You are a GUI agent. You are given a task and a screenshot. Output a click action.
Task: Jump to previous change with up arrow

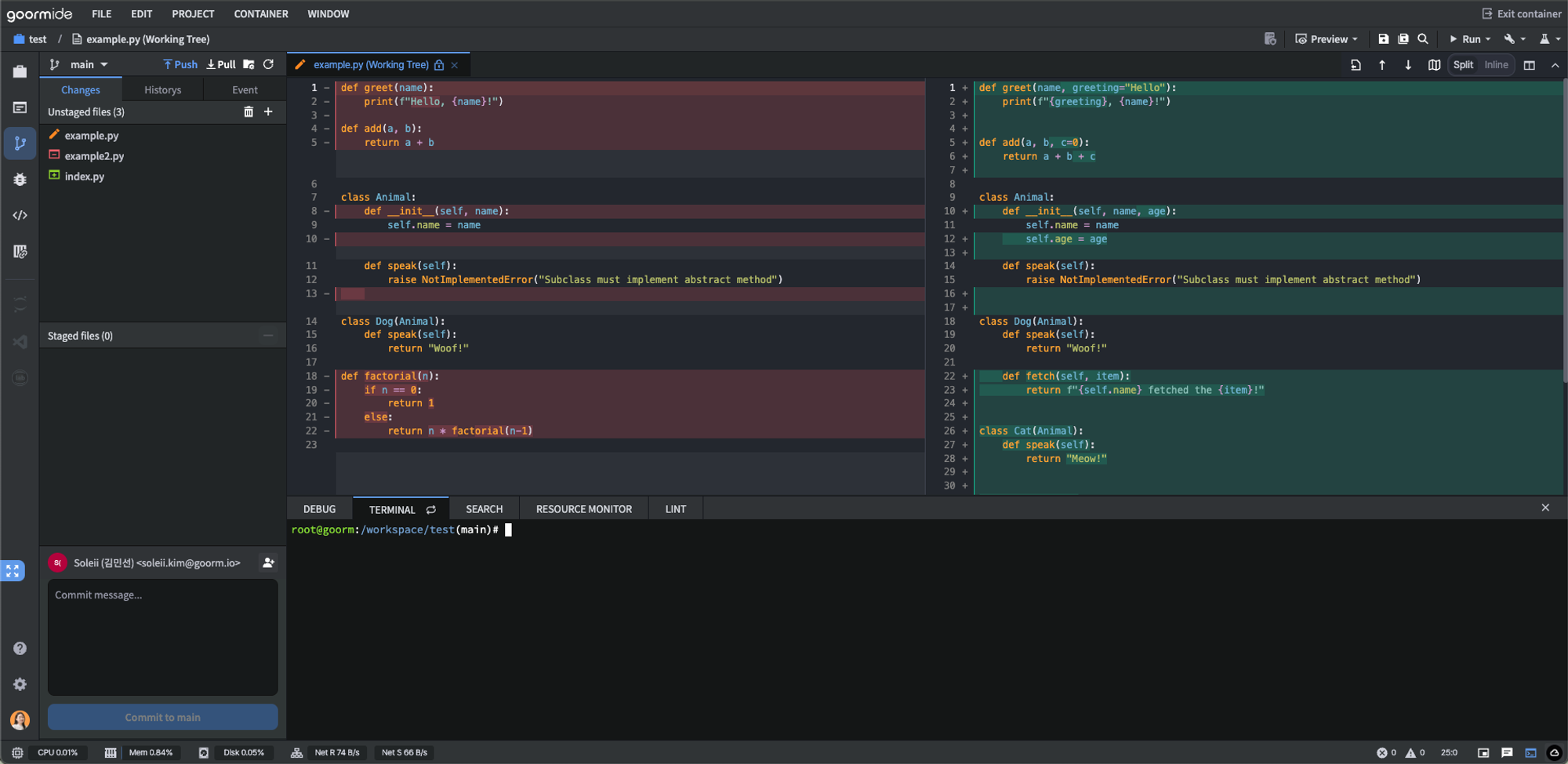1382,65
